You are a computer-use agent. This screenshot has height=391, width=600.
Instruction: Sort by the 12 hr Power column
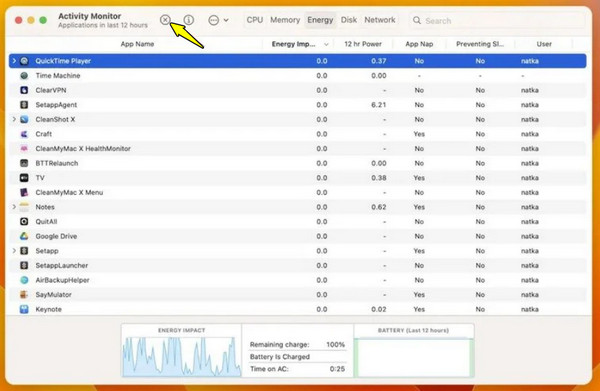(x=363, y=44)
